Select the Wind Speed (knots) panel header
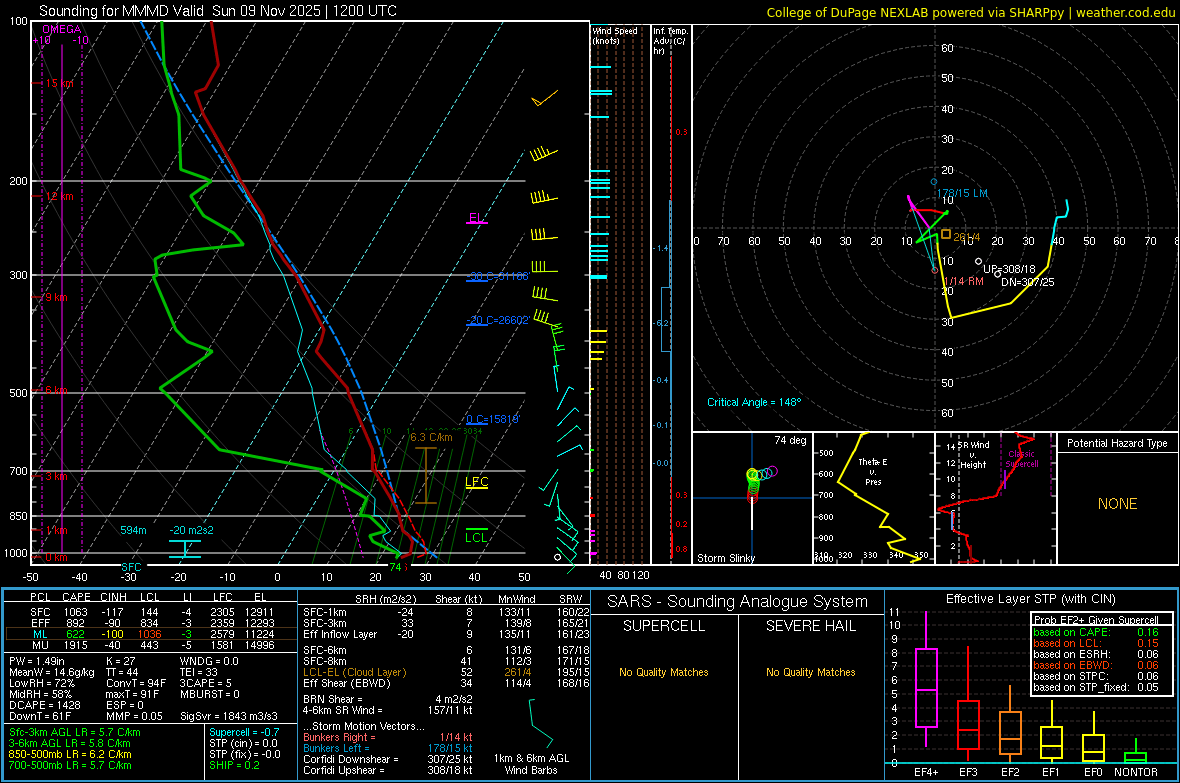Image resolution: width=1180 pixels, height=783 pixels. [x=615, y=35]
